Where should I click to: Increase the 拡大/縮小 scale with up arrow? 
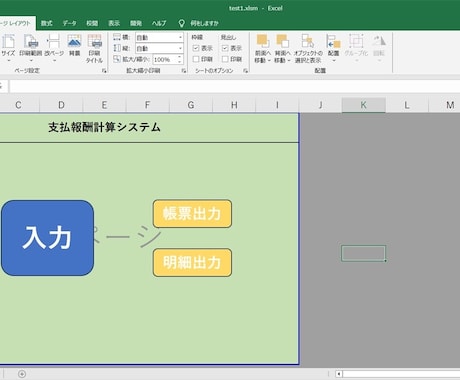[x=180, y=57]
